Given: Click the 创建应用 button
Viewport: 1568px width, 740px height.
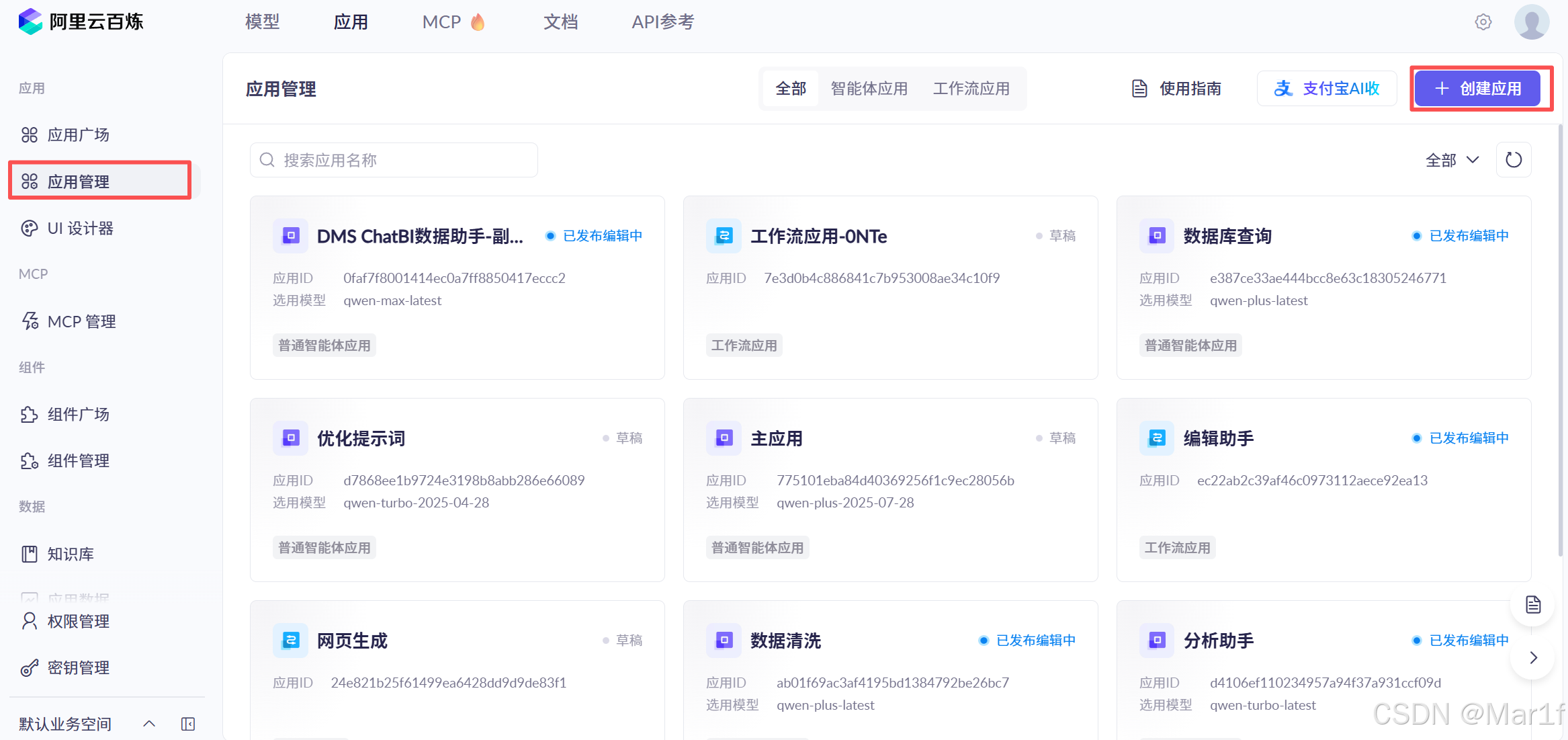Looking at the screenshot, I should click(1477, 89).
